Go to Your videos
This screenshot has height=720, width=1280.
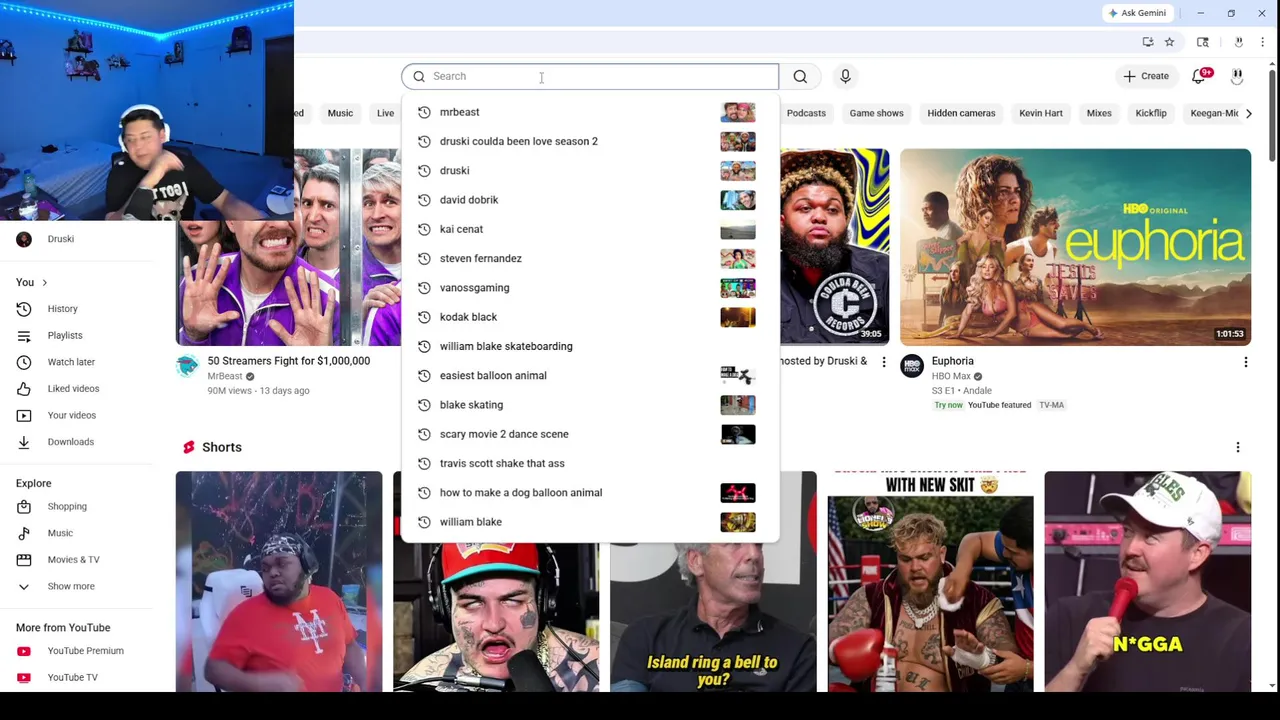pos(76,415)
